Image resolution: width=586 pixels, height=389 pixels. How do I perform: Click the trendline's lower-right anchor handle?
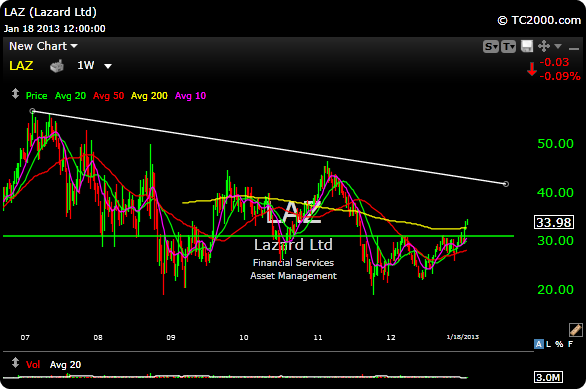(x=506, y=184)
